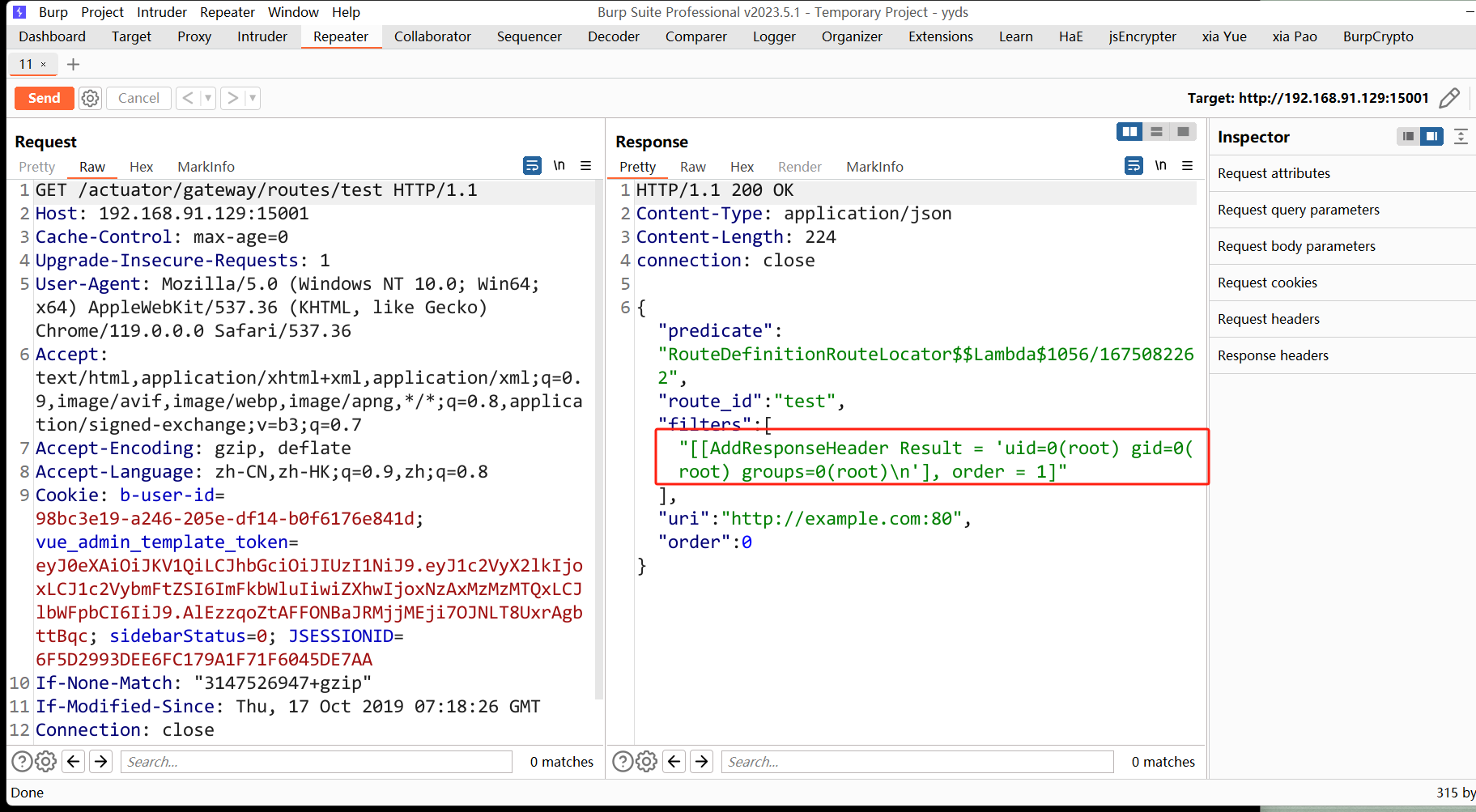This screenshot has height=812, width=1476.
Task: Open request MarkInfo tab
Action: (x=206, y=167)
